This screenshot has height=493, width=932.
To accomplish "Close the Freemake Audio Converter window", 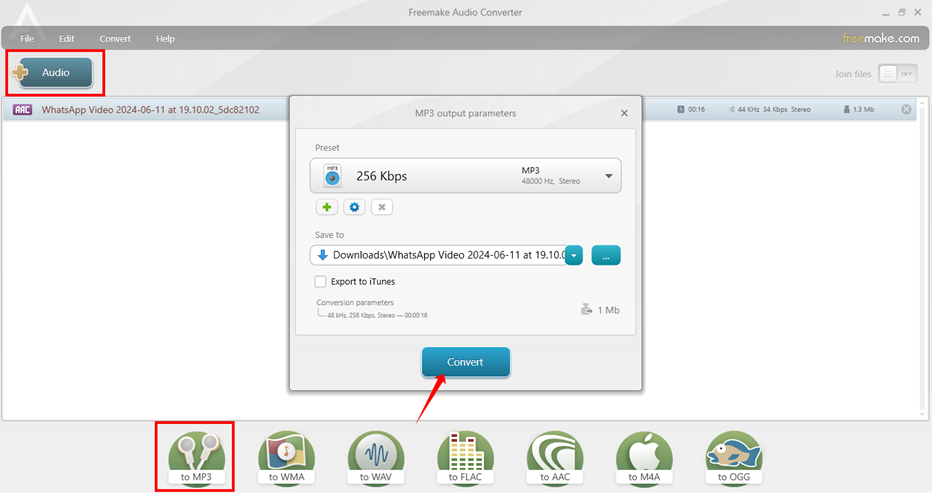I will click(x=918, y=12).
